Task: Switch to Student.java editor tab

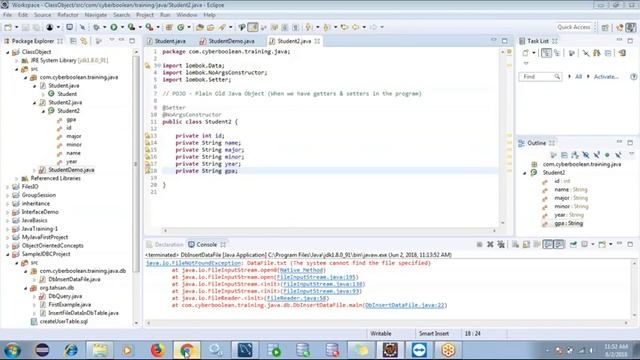Action: click(167, 41)
